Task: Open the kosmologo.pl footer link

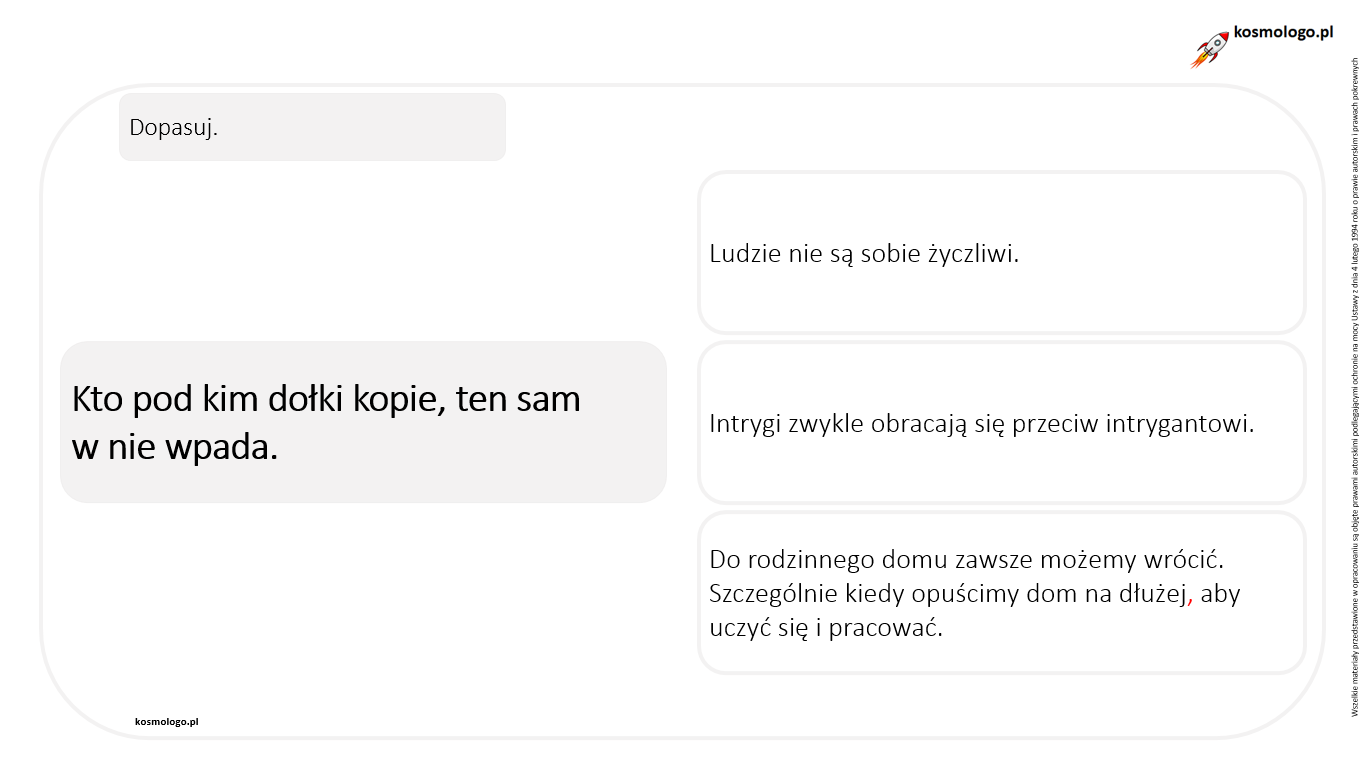Action: [167, 721]
